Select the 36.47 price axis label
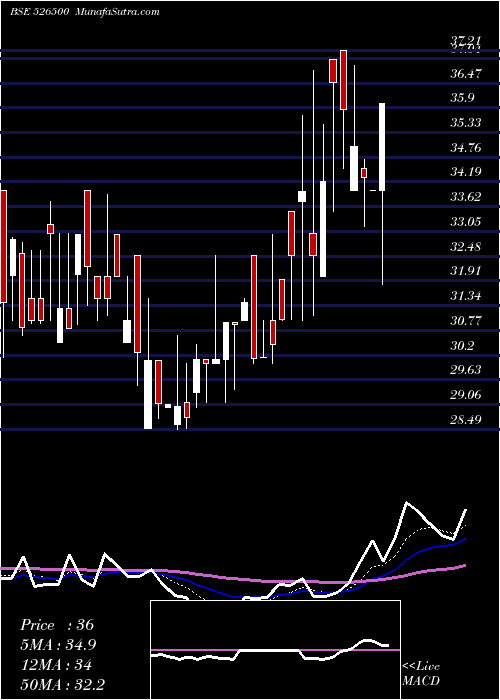 pyautogui.click(x=466, y=73)
